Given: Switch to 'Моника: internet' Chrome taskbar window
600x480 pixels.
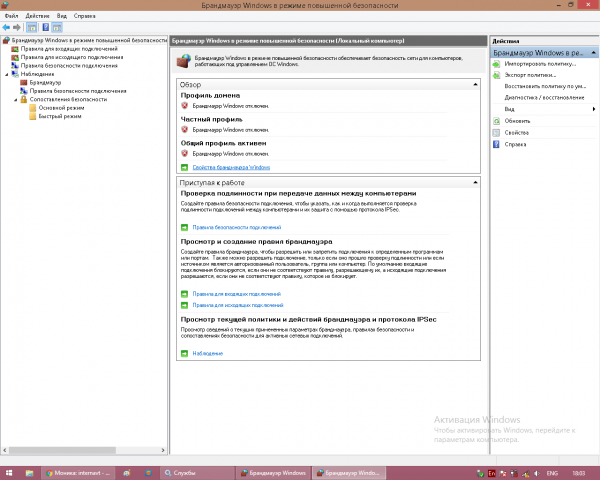Looking at the screenshot, I should click(x=78, y=473).
